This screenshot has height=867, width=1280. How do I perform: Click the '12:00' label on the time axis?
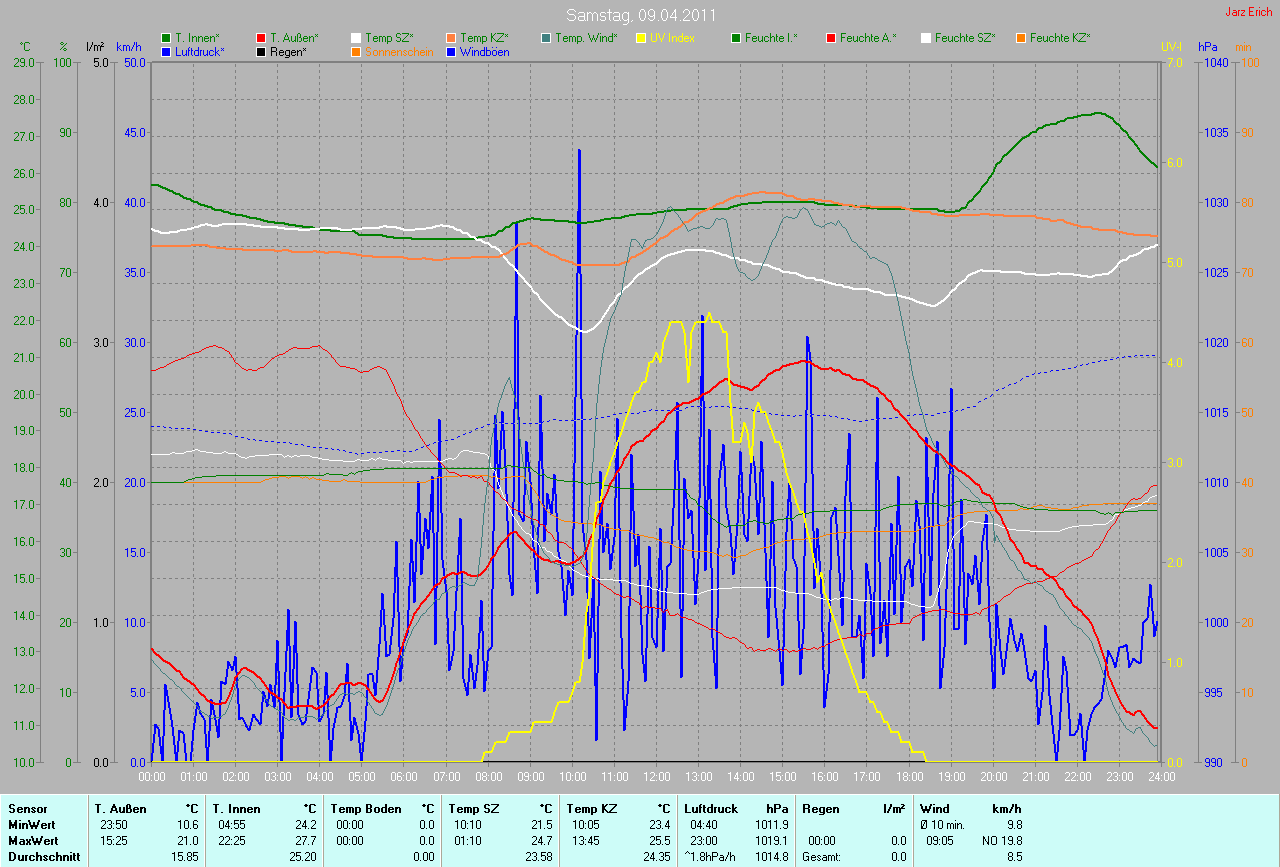pyautogui.click(x=656, y=776)
